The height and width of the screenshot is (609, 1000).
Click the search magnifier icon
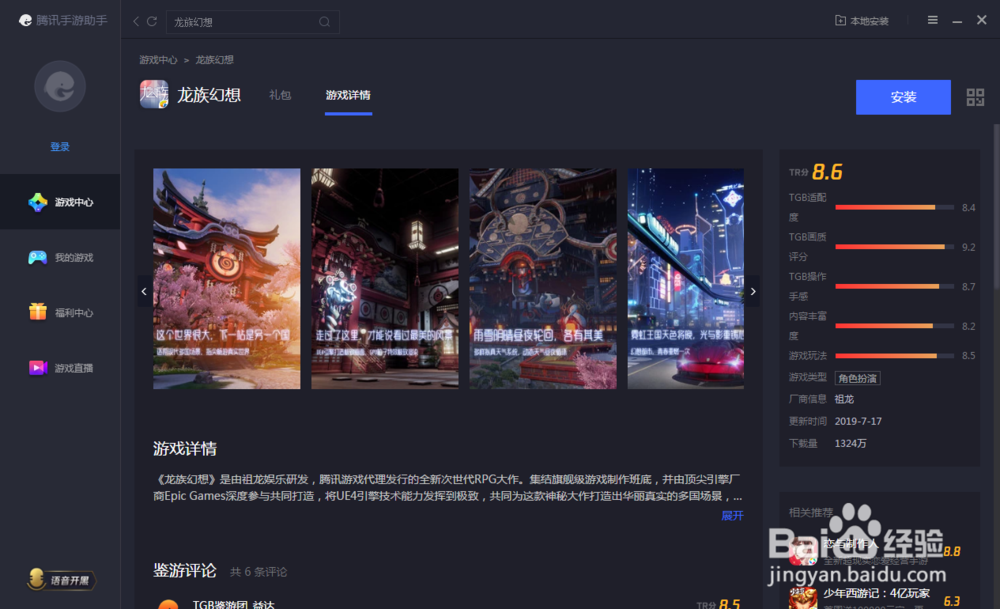[325, 22]
